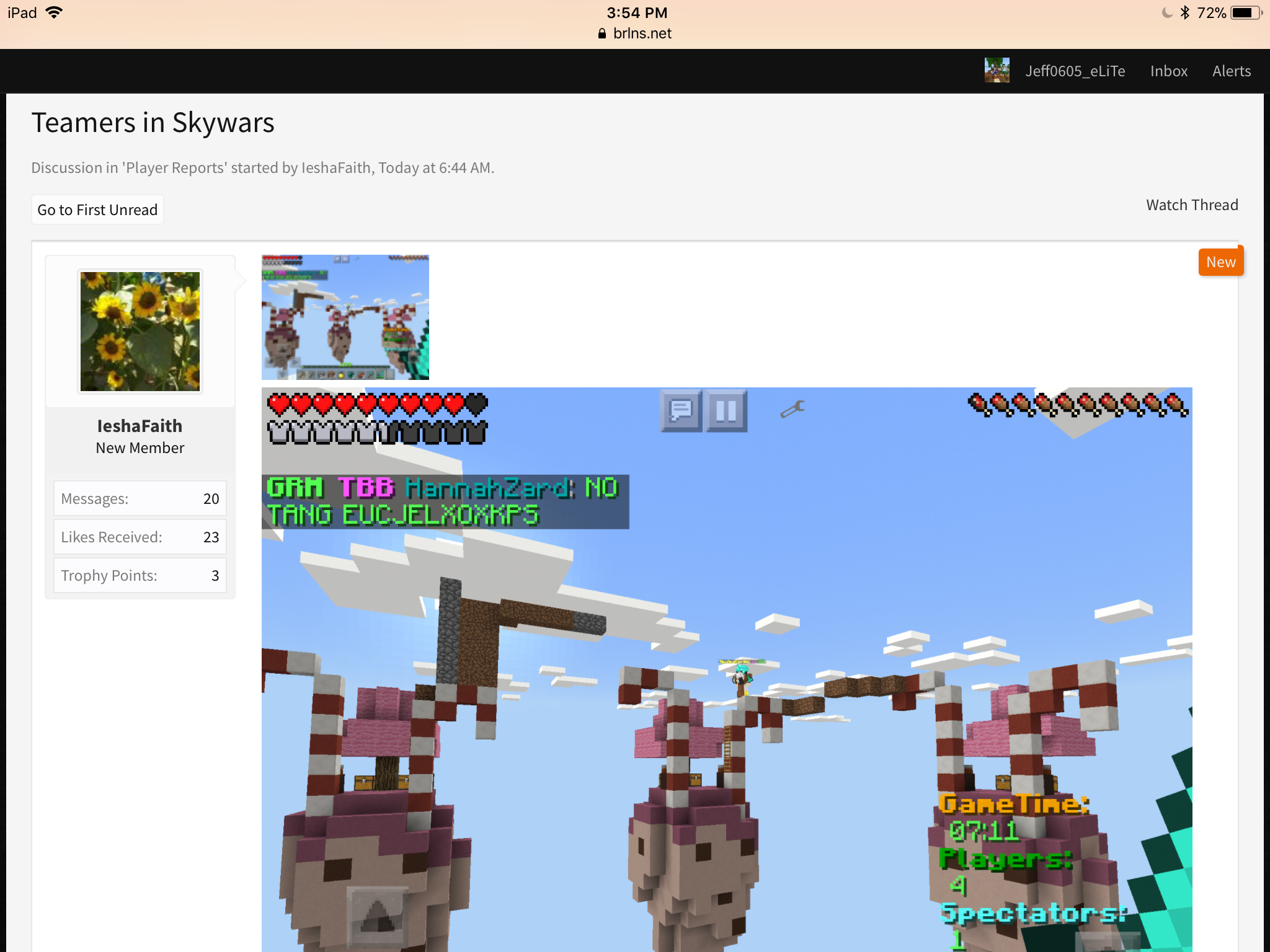Tap the padlock icon beside brlns.net
Image resolution: width=1270 pixels, height=952 pixels.
[602, 33]
